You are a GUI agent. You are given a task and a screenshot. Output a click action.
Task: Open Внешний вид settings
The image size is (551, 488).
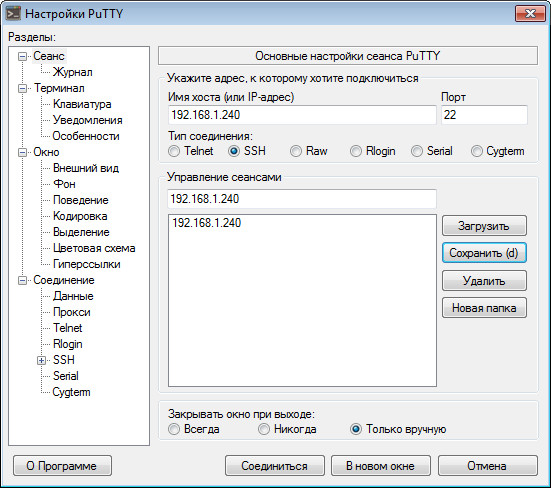click(86, 168)
